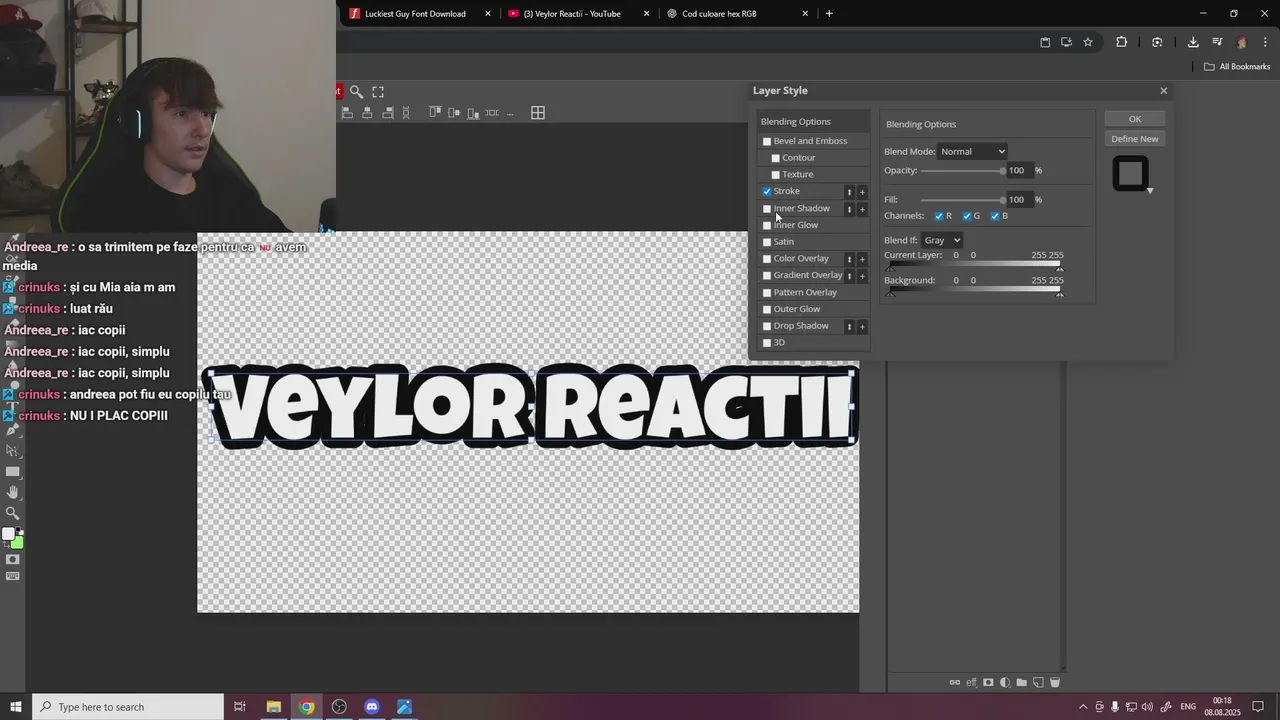Open Chrome three-dot menu
Image resolution: width=1280 pixels, height=720 pixels.
[1266, 42]
